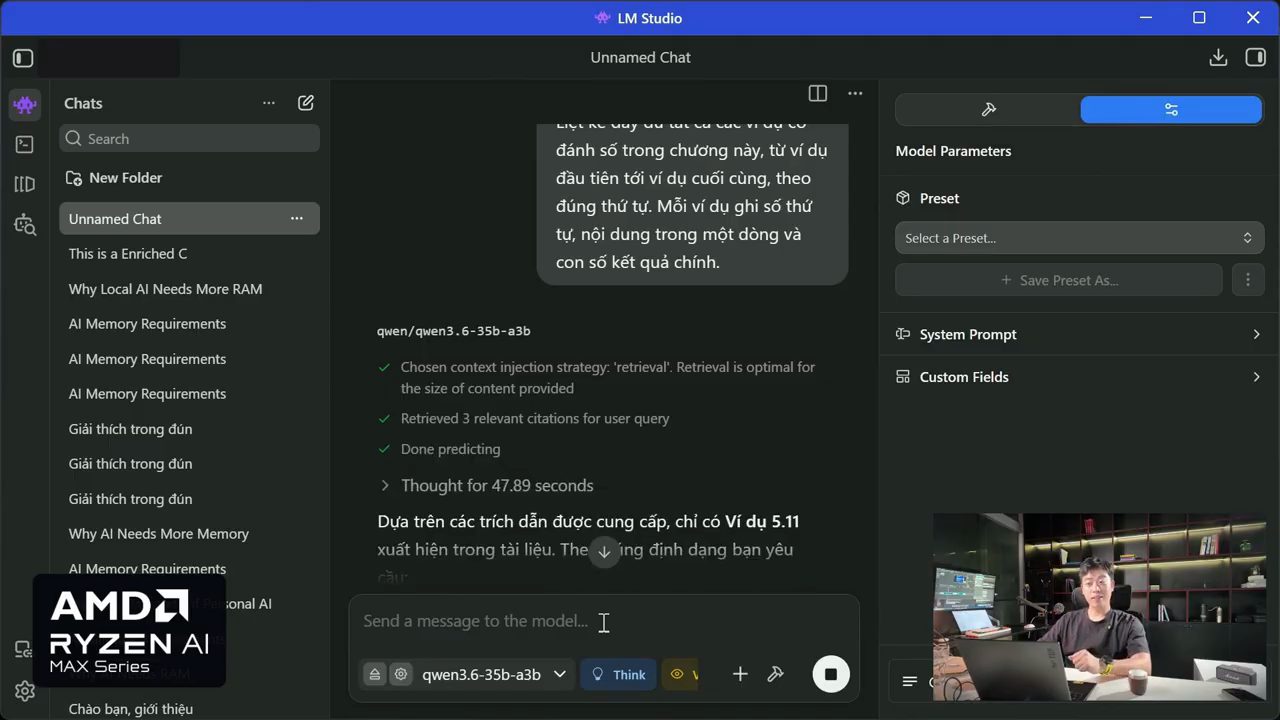Open preset more options vertical ellipsis

[x=1247, y=280]
